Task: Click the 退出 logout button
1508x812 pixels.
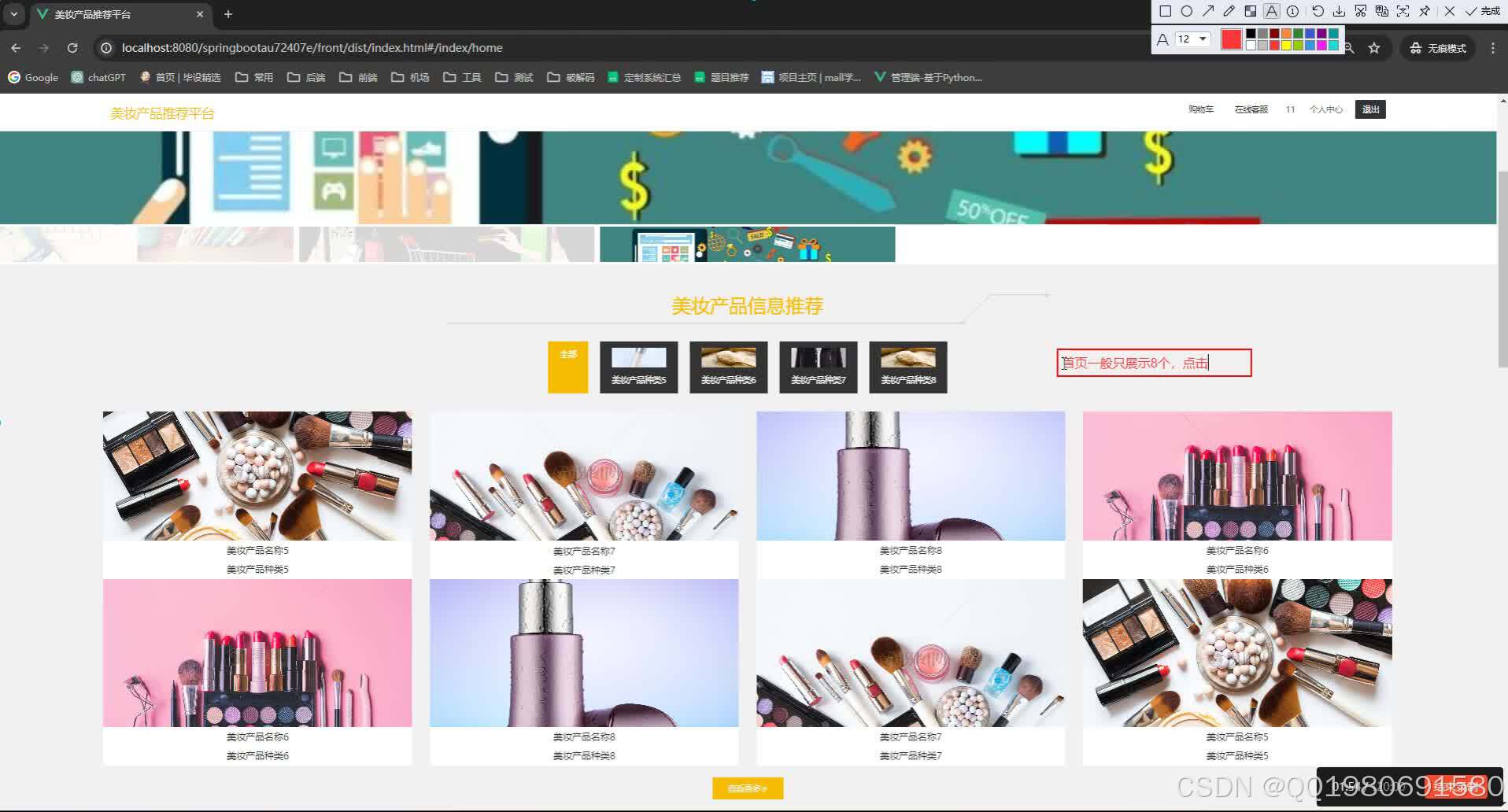Action: 1370,109
